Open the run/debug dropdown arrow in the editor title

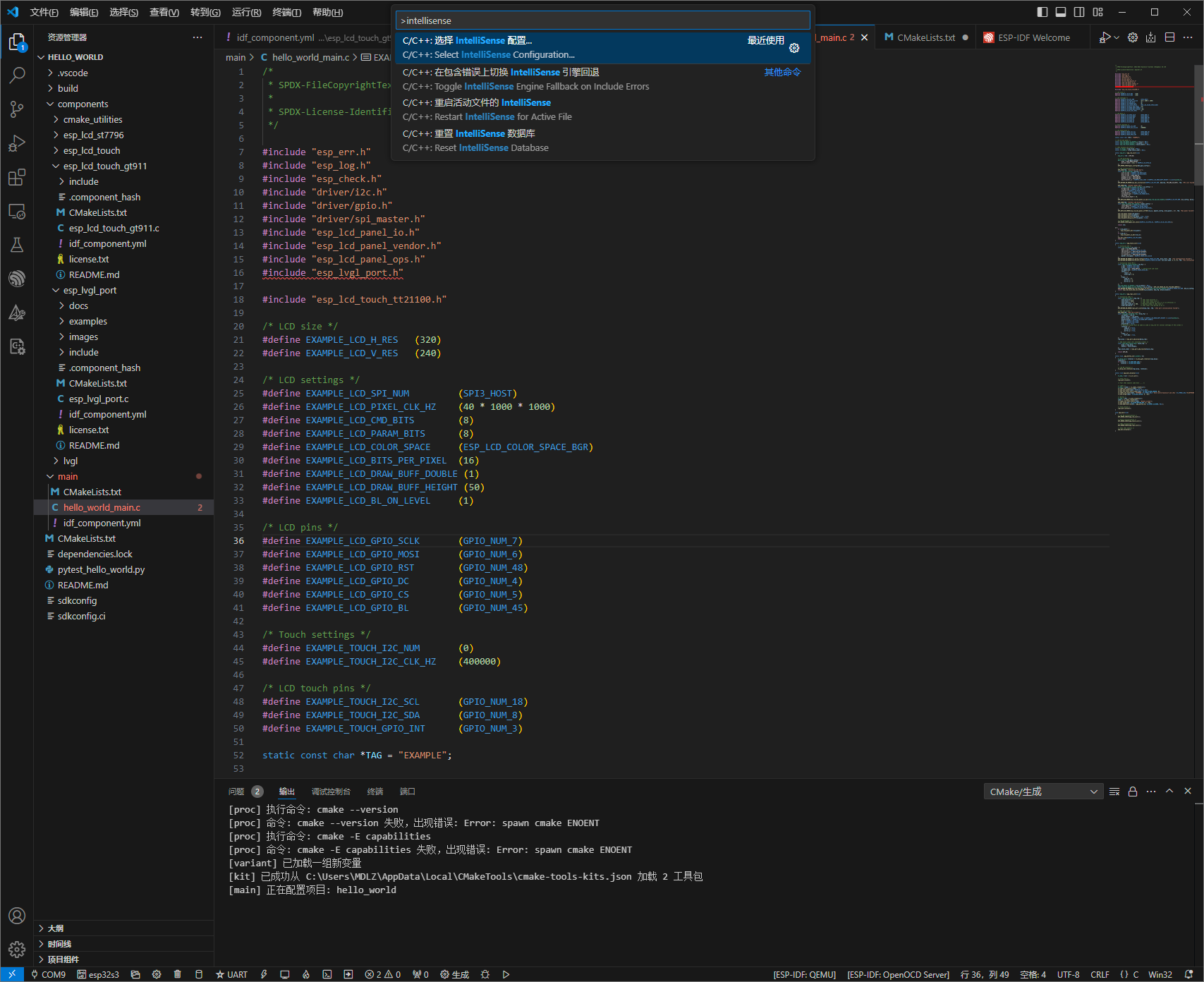tap(1117, 37)
